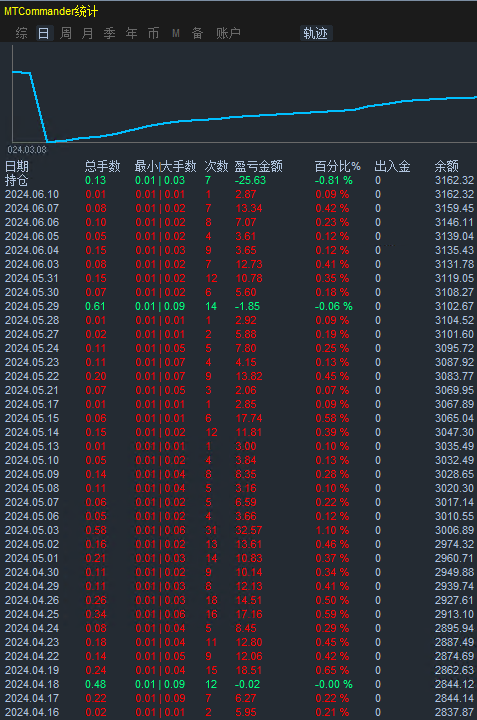This screenshot has height=720, width=477.
Task: Click the -1.85 loss amount
Action: [x=247, y=306]
